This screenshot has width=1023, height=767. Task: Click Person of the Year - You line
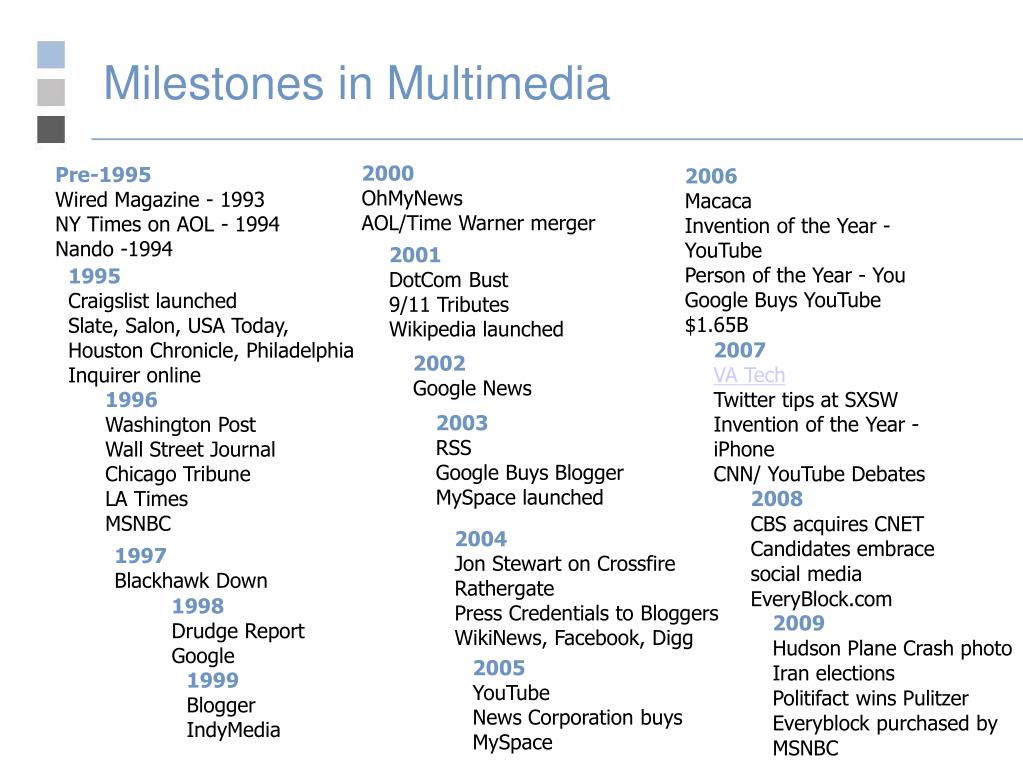tap(795, 275)
